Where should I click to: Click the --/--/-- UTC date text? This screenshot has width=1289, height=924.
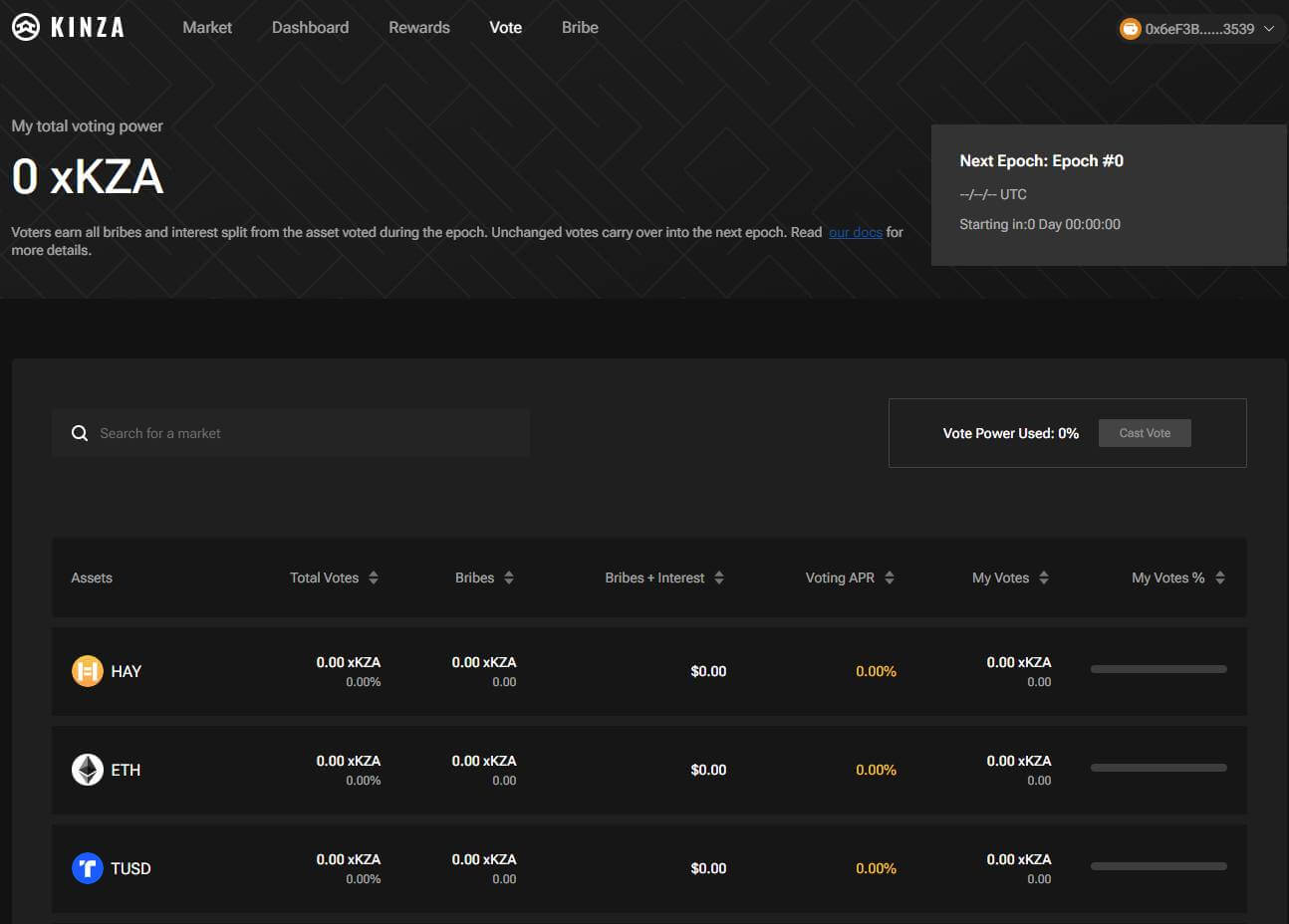tap(993, 194)
